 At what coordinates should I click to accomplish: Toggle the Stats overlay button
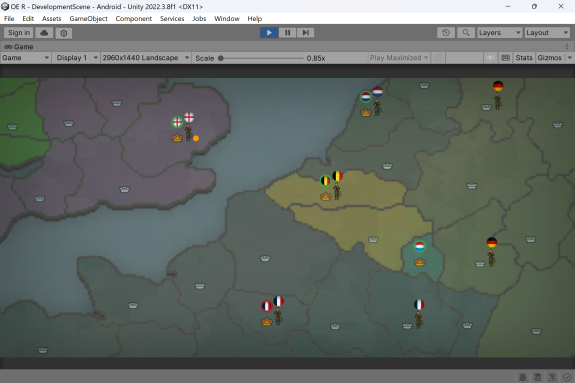524,58
